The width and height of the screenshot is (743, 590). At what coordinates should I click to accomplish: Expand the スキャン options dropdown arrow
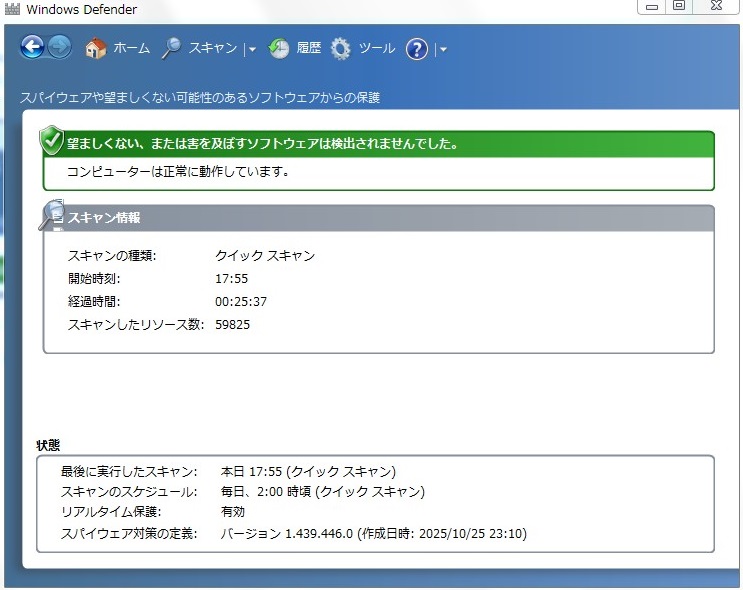tap(253, 49)
